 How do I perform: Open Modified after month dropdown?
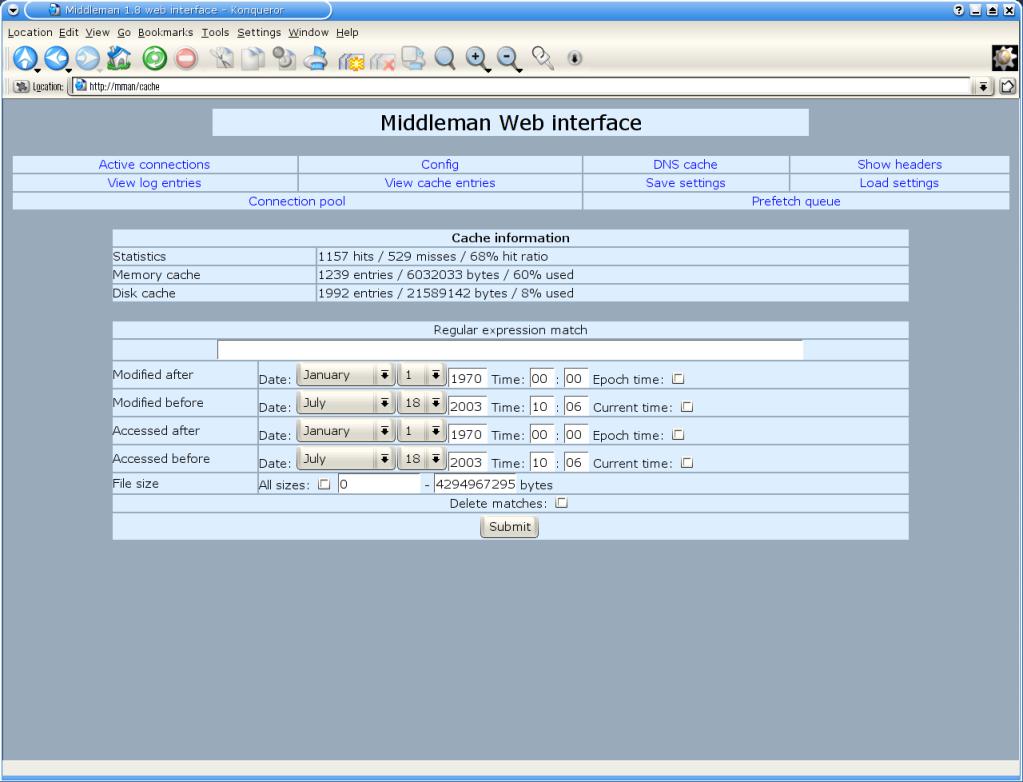click(345, 375)
